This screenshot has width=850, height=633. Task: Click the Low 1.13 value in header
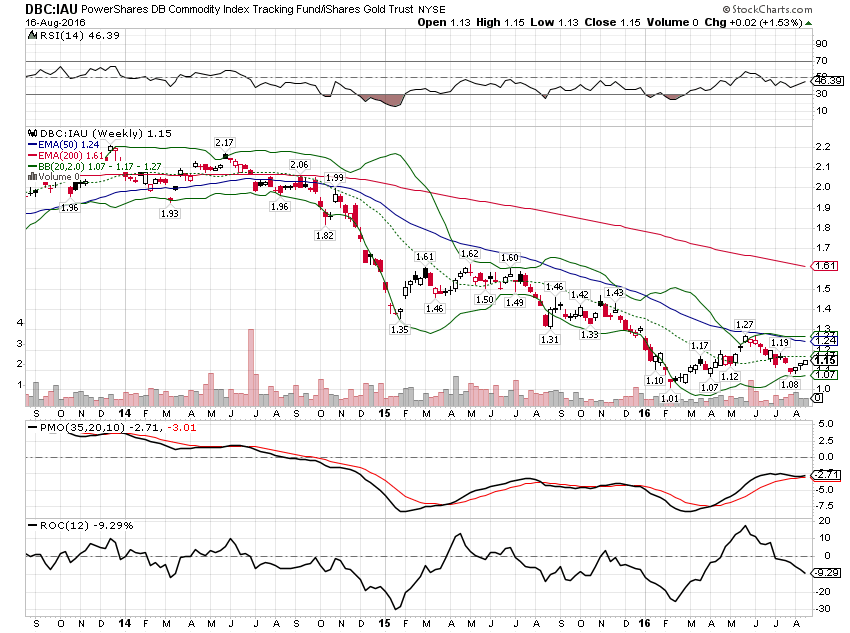coord(555,23)
